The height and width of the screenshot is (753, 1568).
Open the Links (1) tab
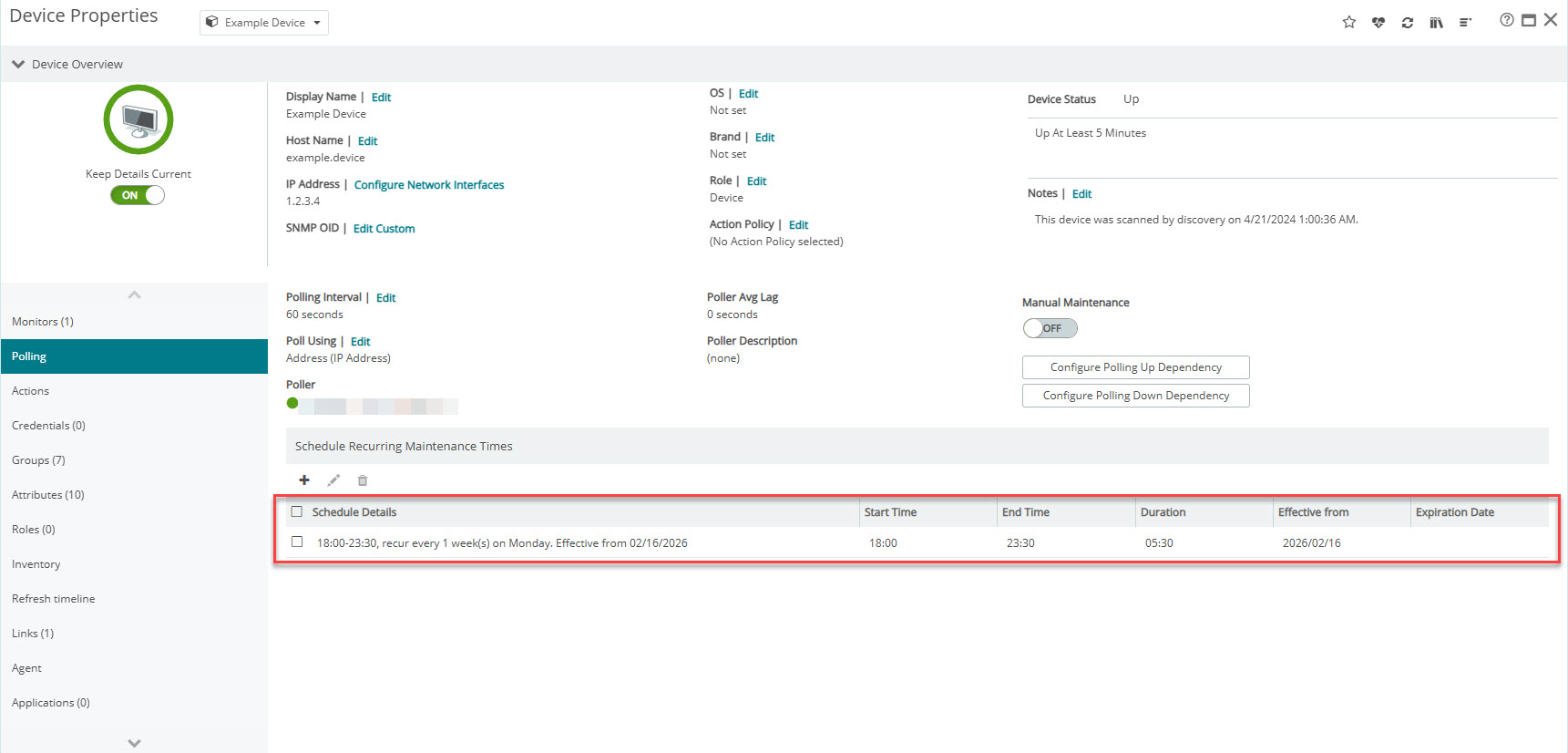(x=134, y=634)
